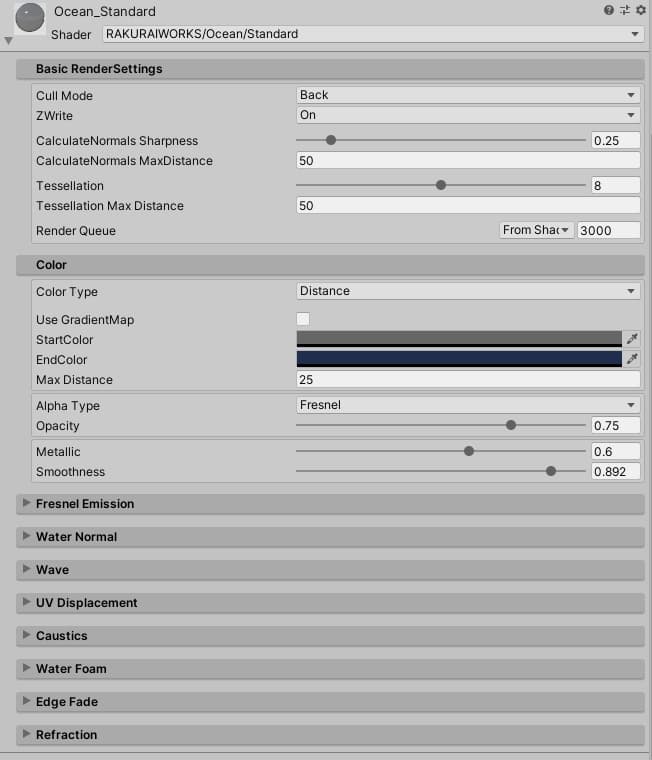This screenshot has width=652, height=760.
Task: Expand the Water Foam section
Action: 330,669
